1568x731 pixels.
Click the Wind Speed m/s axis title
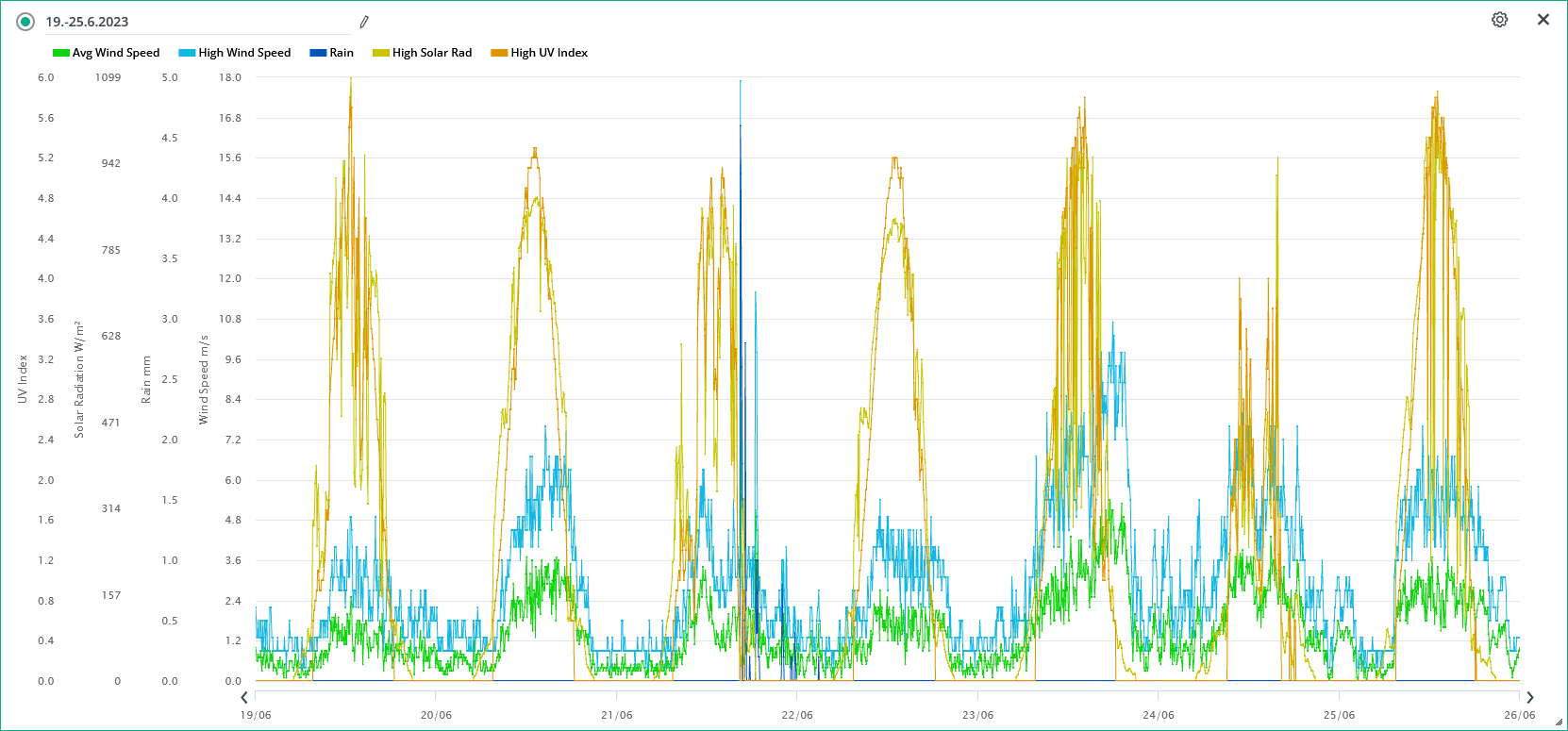(x=203, y=379)
